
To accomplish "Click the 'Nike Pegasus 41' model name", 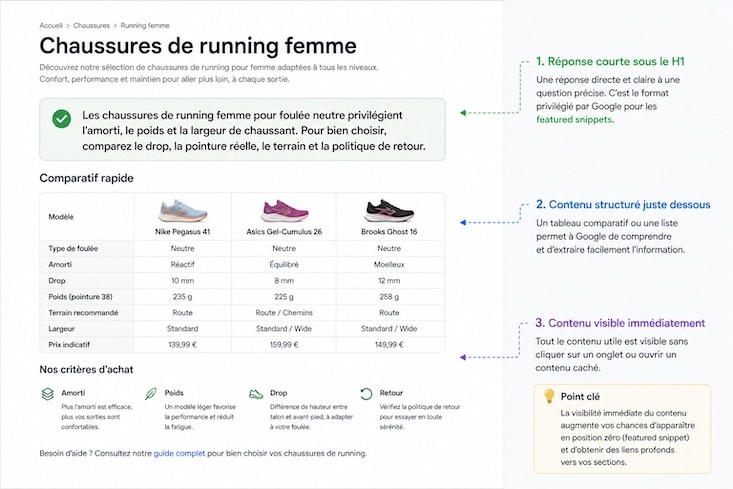I will click(183, 231).
